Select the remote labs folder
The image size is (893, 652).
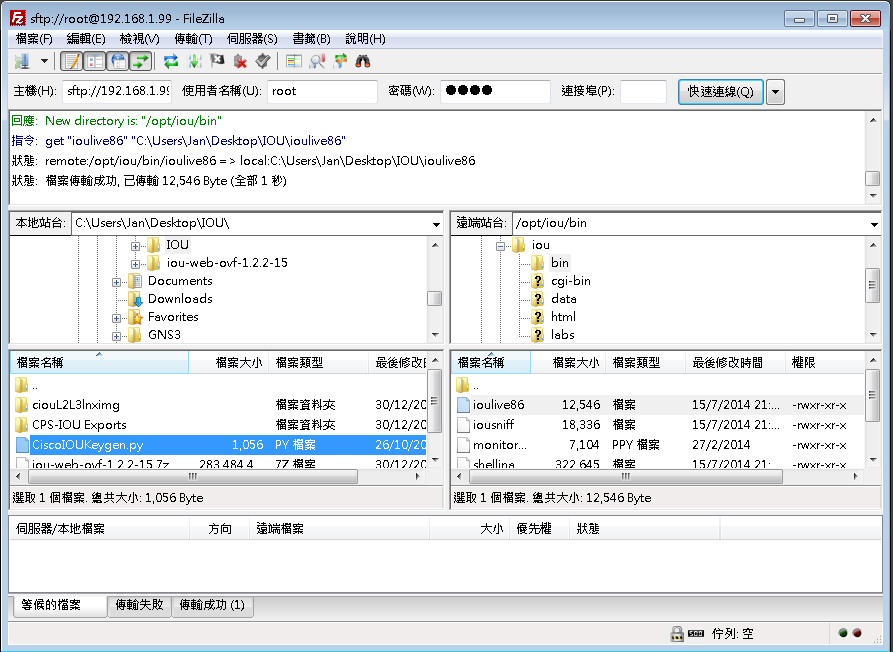[562, 335]
